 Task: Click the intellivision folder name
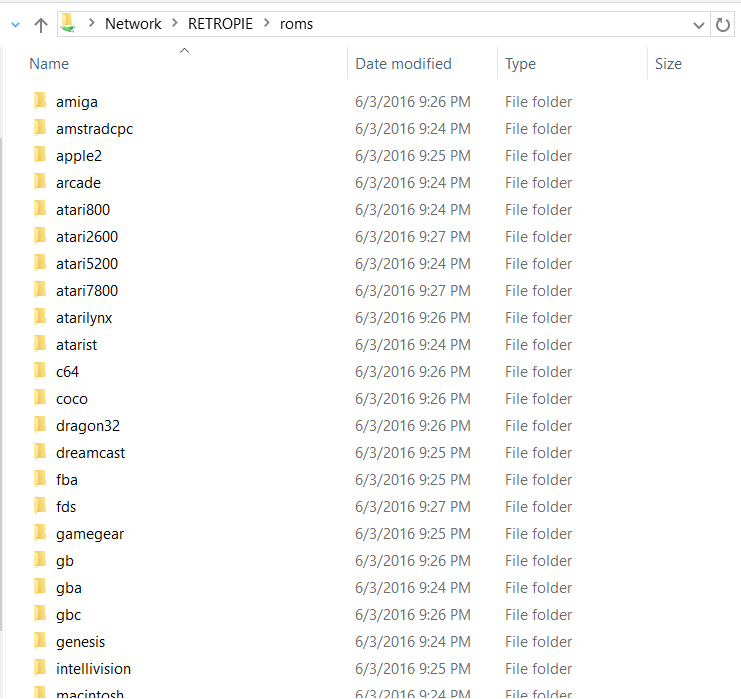94,669
